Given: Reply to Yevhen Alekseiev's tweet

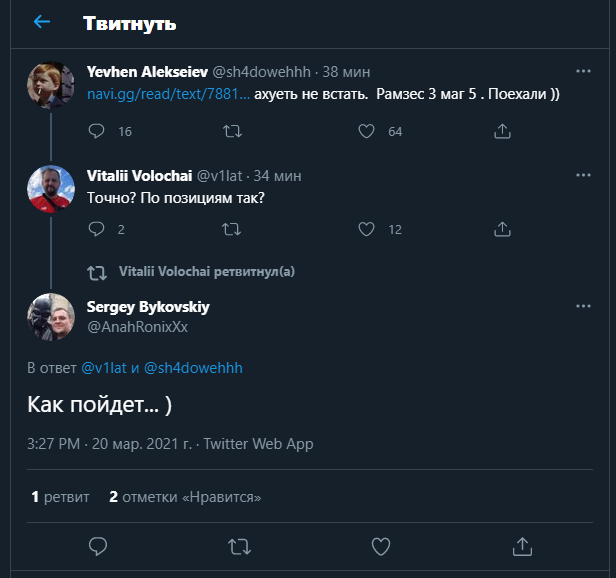Looking at the screenshot, I should pyautogui.click(x=97, y=131).
